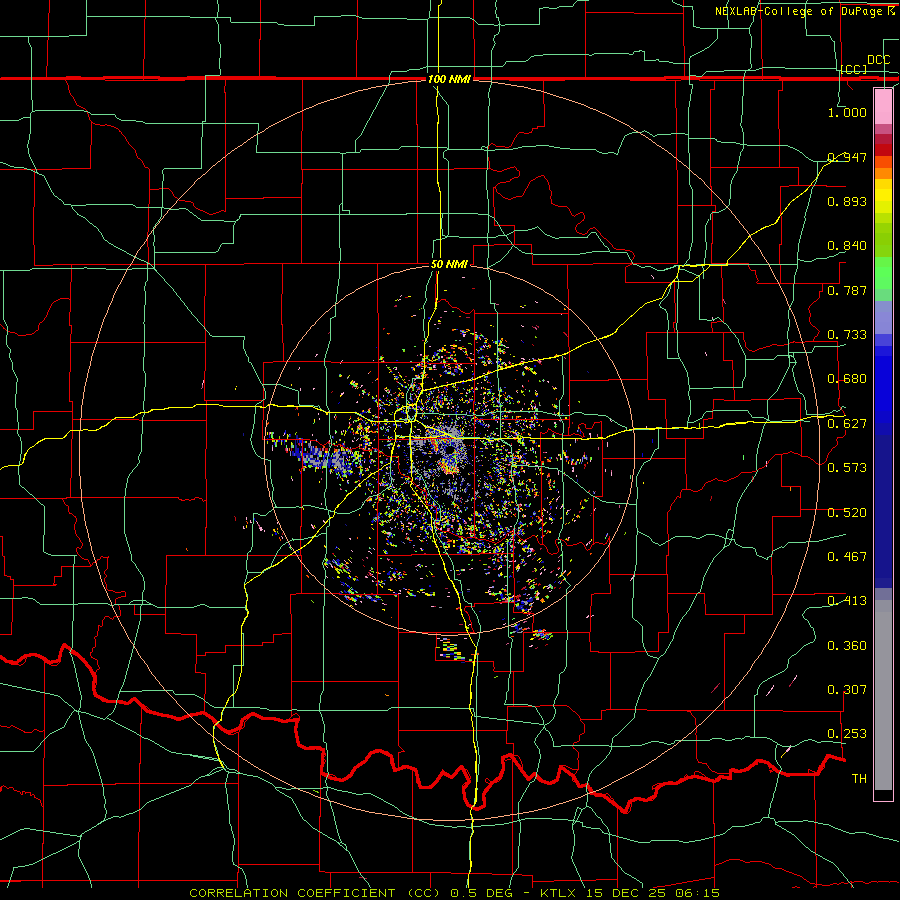The image size is (900, 900).
Task: Select the 0.733 legend value
Action: coord(847,335)
